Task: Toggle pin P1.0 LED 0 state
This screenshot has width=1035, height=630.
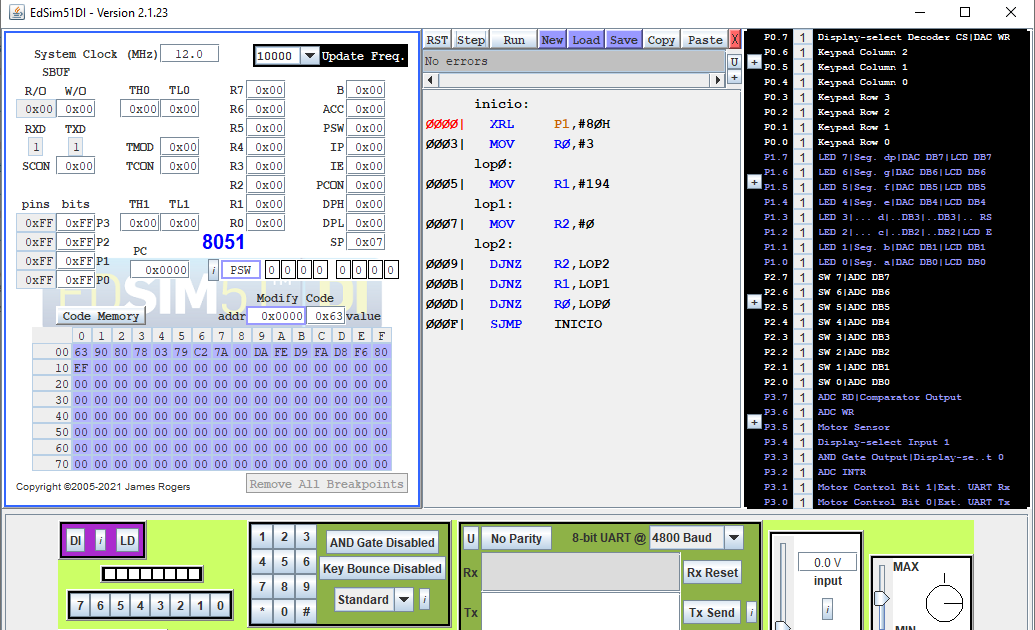Action: point(804,262)
